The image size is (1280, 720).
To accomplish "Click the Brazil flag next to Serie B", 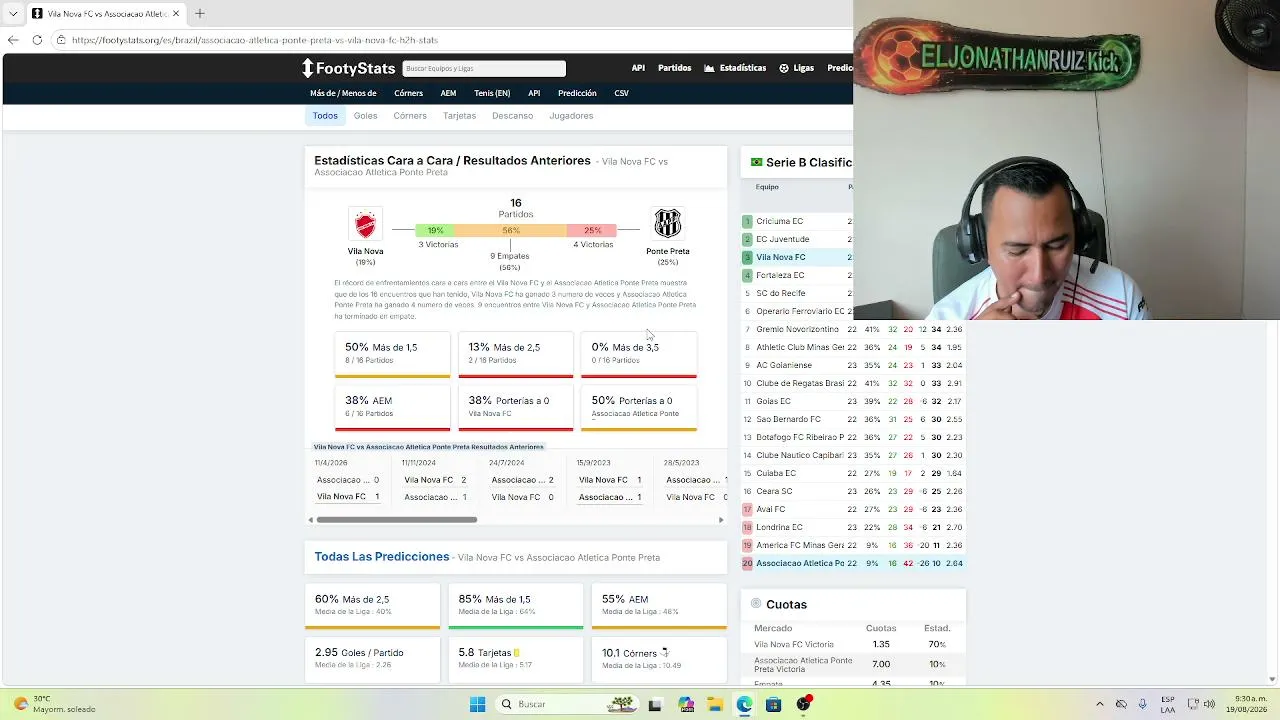I will pyautogui.click(x=756, y=162).
